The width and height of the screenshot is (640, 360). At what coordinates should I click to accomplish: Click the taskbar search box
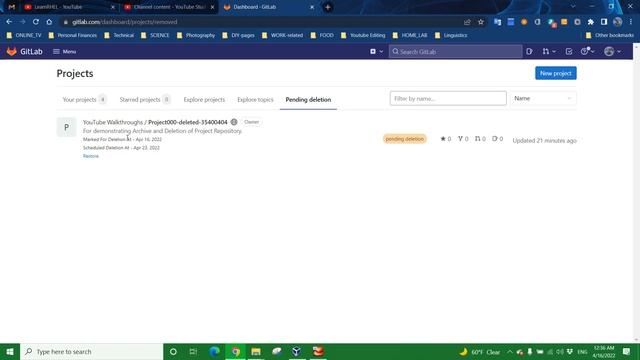point(91,351)
